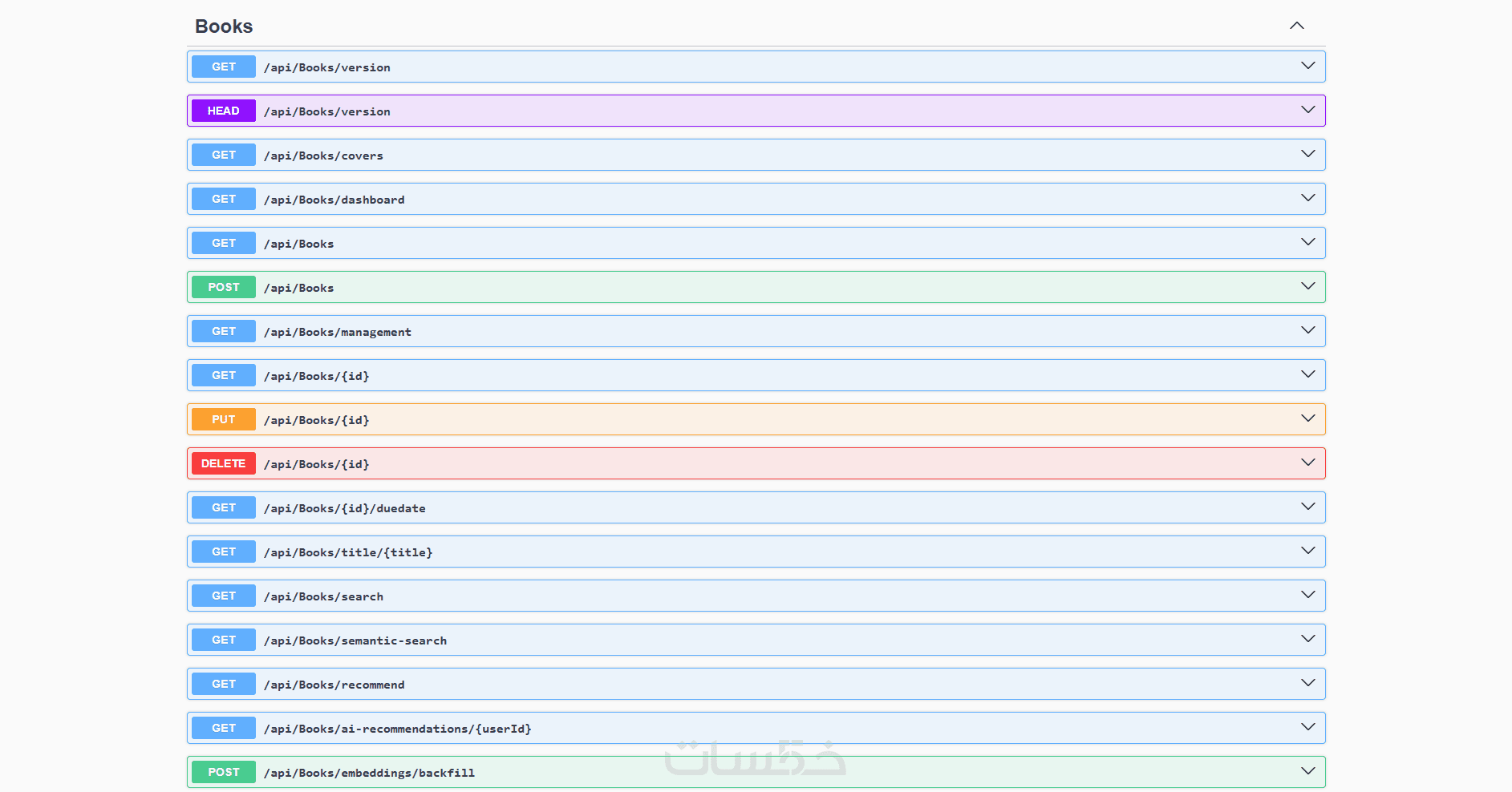Open the embeddings/backfill path

pyautogui.click(x=370, y=773)
